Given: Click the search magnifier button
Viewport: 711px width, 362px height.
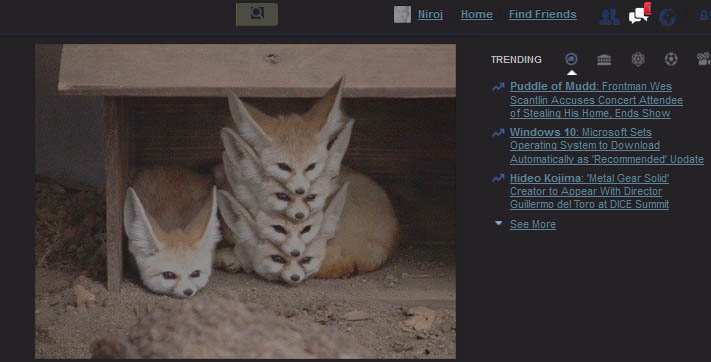Looking at the screenshot, I should click(257, 14).
